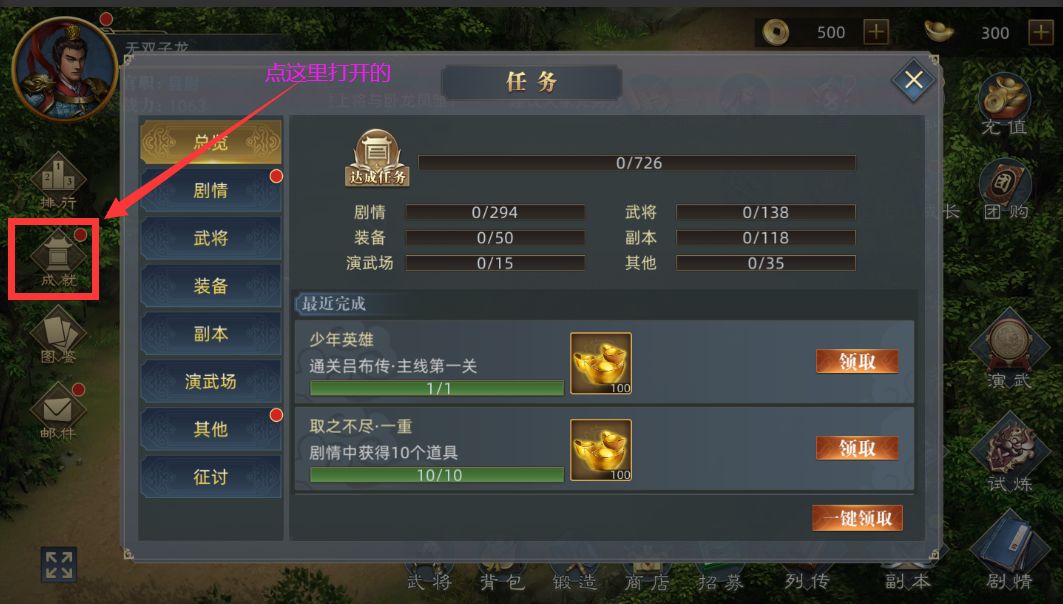Select the 演武场 task tab

211,382
